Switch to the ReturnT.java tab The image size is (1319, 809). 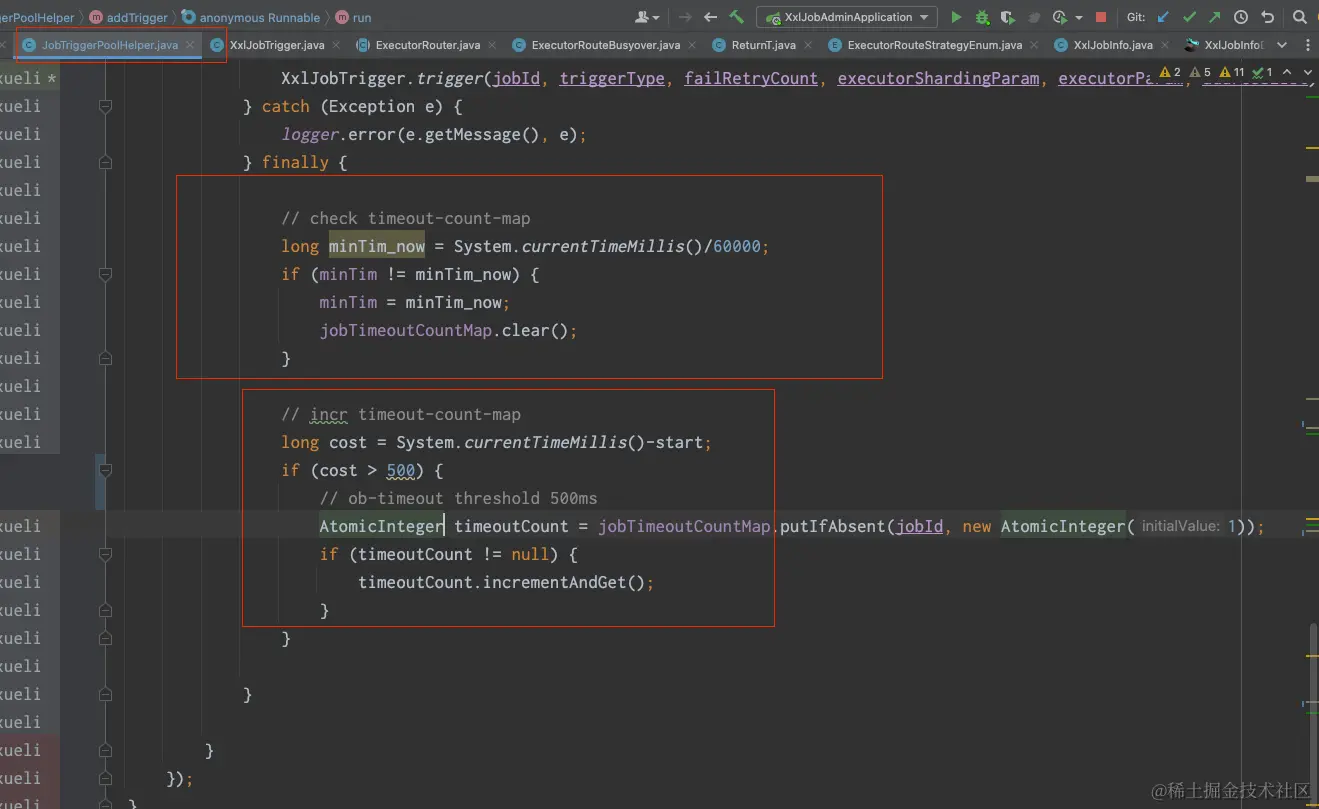(x=763, y=45)
